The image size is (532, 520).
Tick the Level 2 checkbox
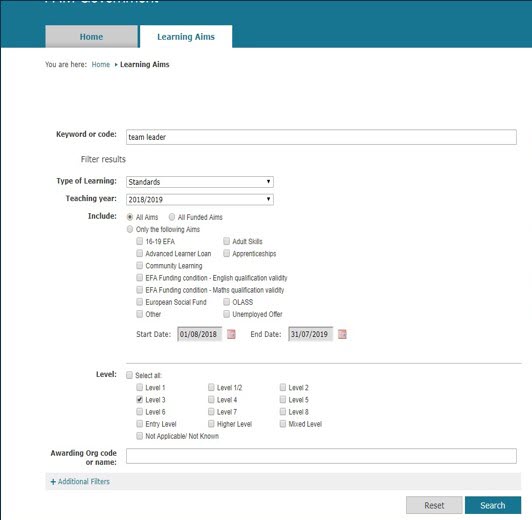(x=283, y=387)
